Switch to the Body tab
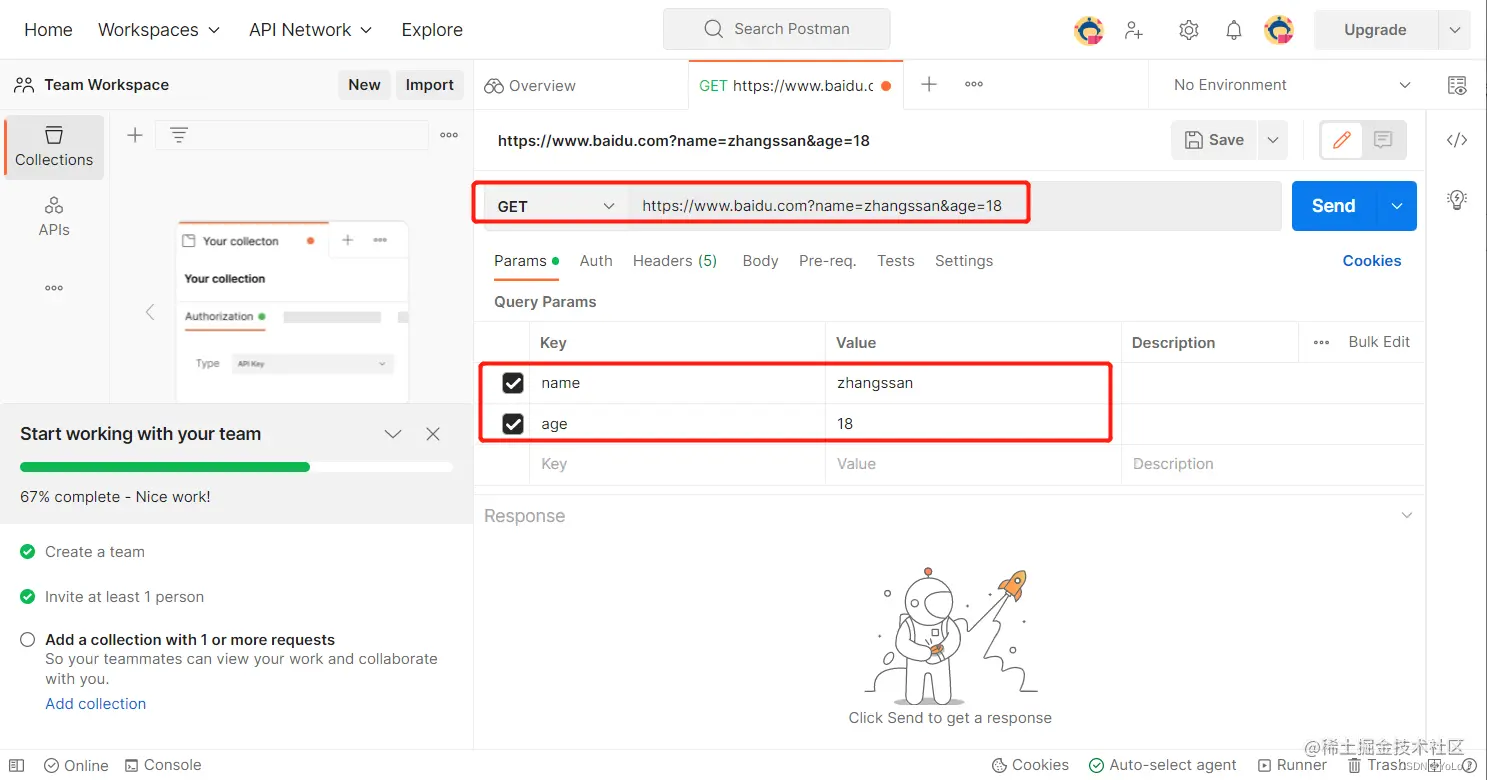This screenshot has height=780, width=1487. click(x=760, y=261)
